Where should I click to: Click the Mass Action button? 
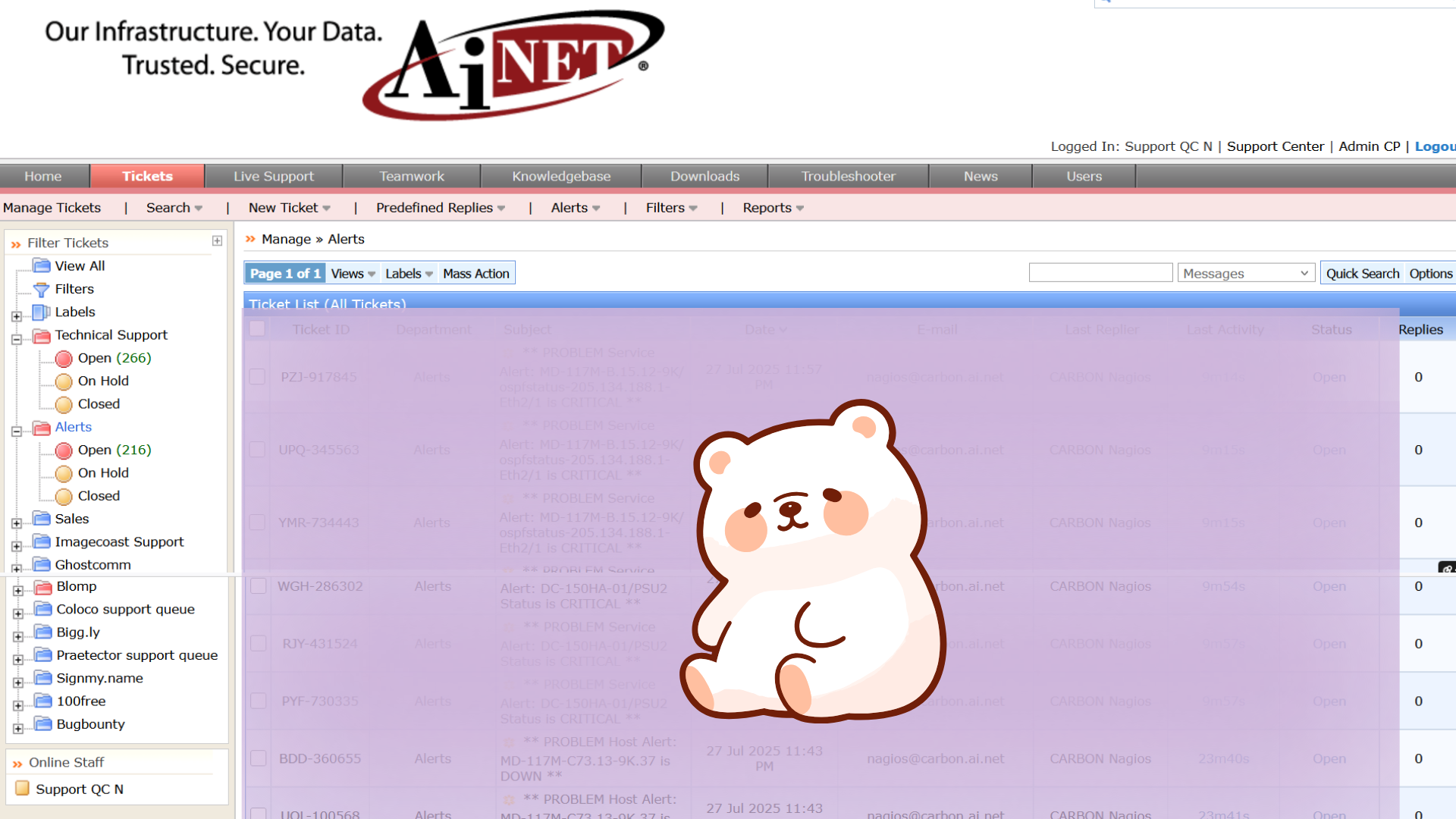476,274
